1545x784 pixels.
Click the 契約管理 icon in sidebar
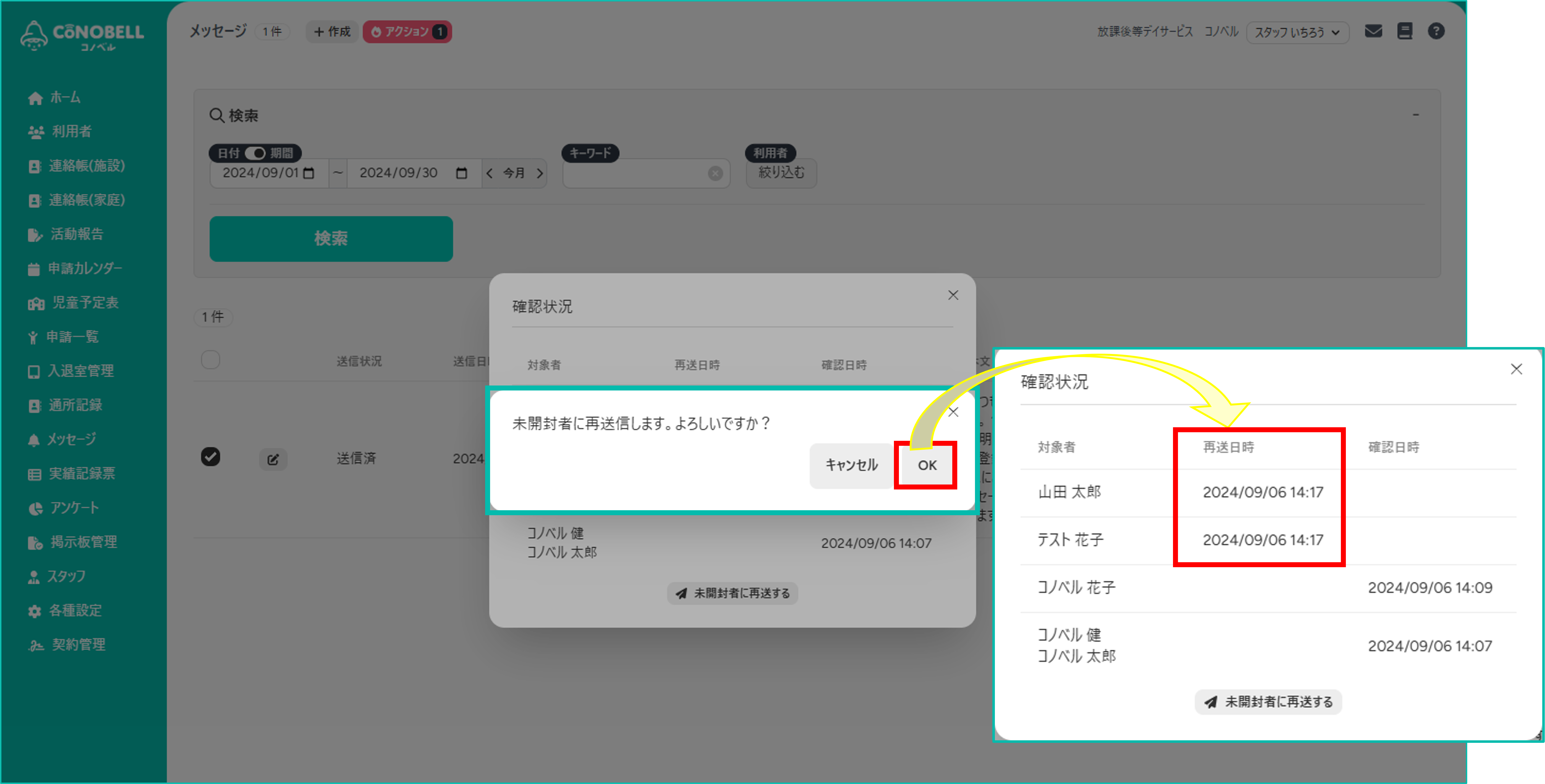click(35, 645)
